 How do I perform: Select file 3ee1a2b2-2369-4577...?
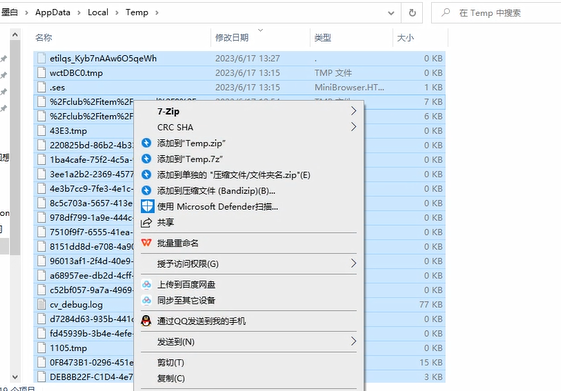(92, 174)
